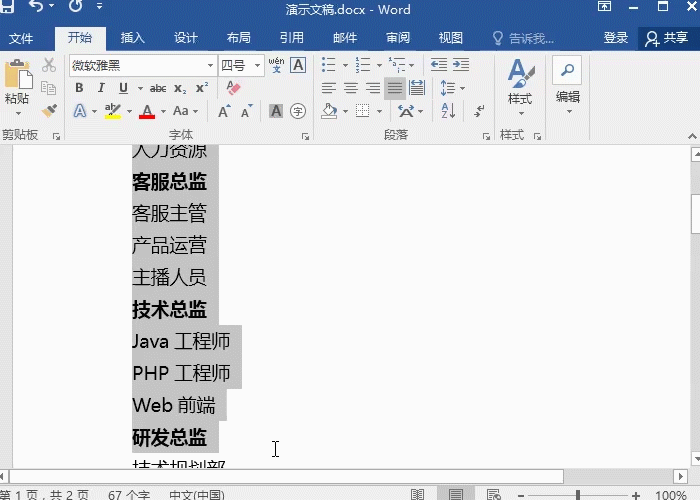This screenshot has height=500, width=700.
Task: Click the character border icon
Action: tap(298, 65)
